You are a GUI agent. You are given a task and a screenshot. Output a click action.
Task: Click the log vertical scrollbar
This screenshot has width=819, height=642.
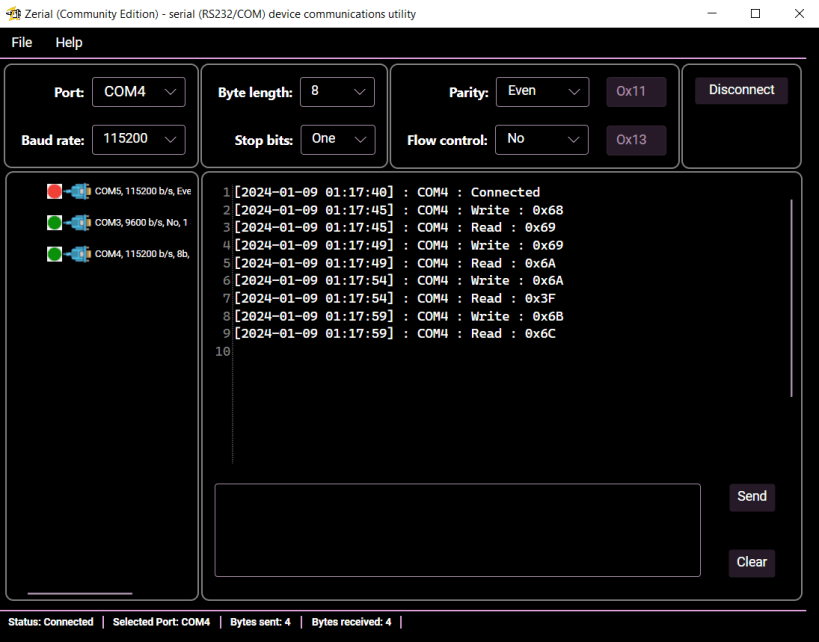792,298
